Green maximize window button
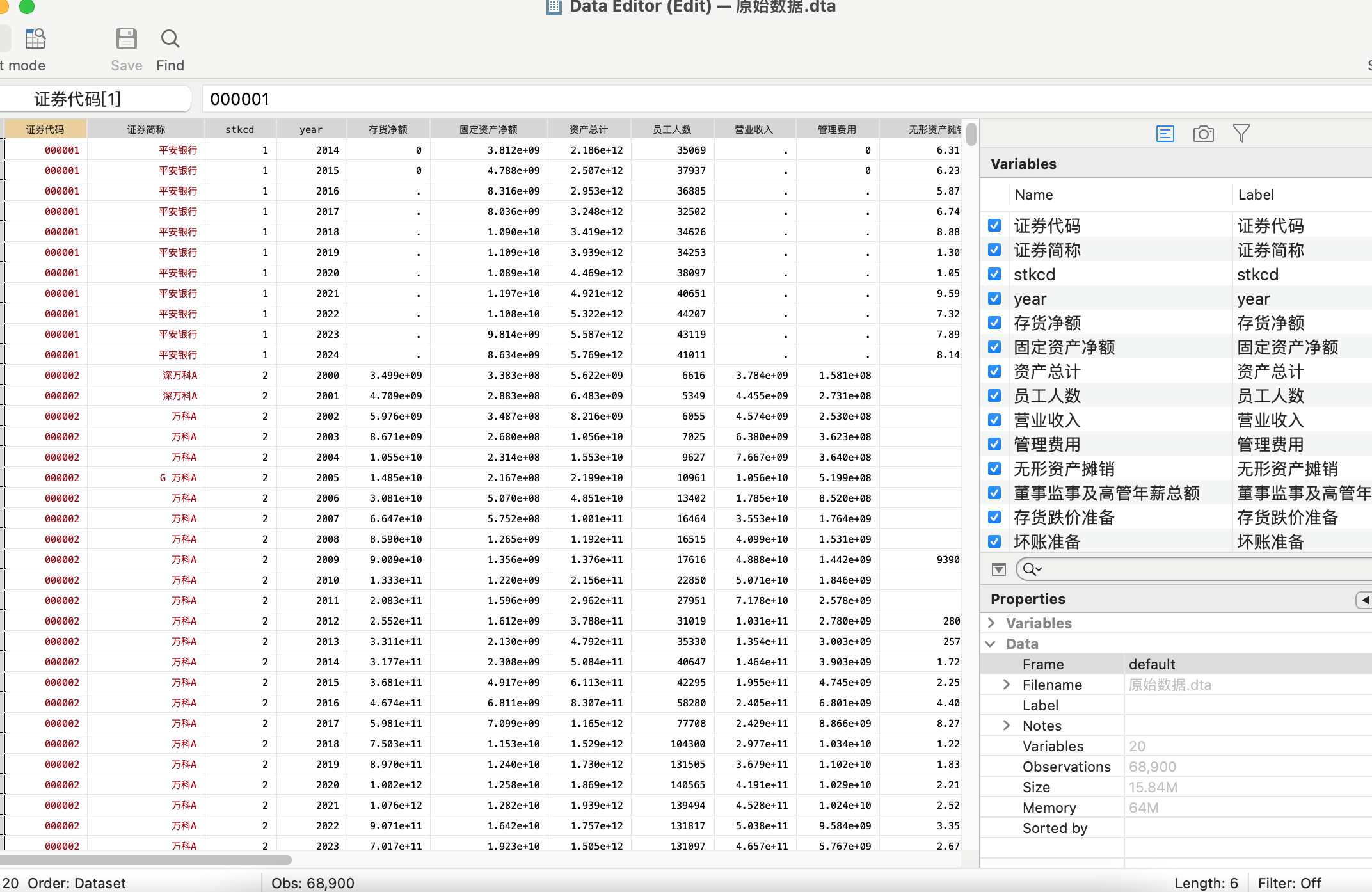1372x892 pixels. [27, 6]
